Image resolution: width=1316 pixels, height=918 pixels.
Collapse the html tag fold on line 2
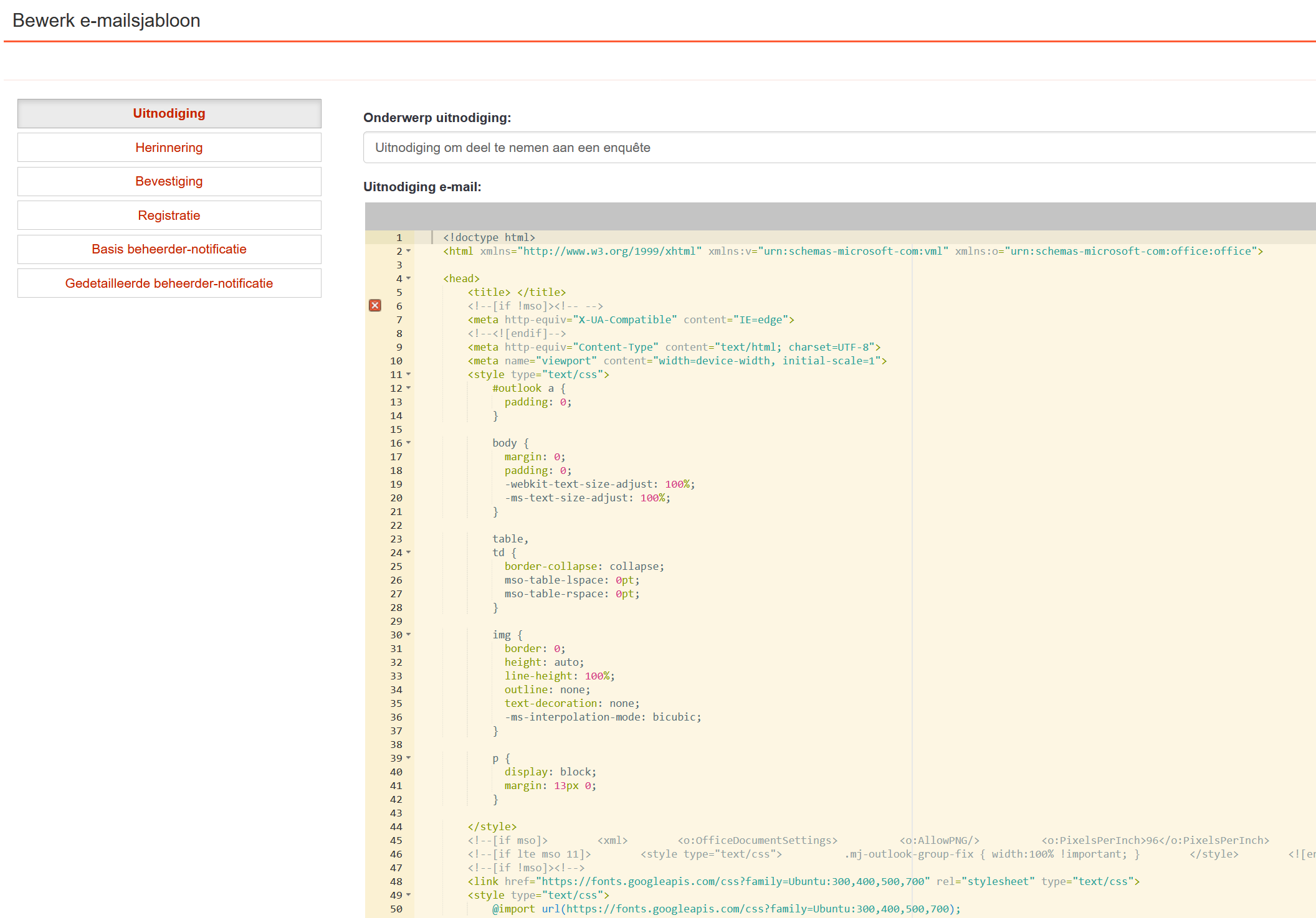click(x=409, y=251)
